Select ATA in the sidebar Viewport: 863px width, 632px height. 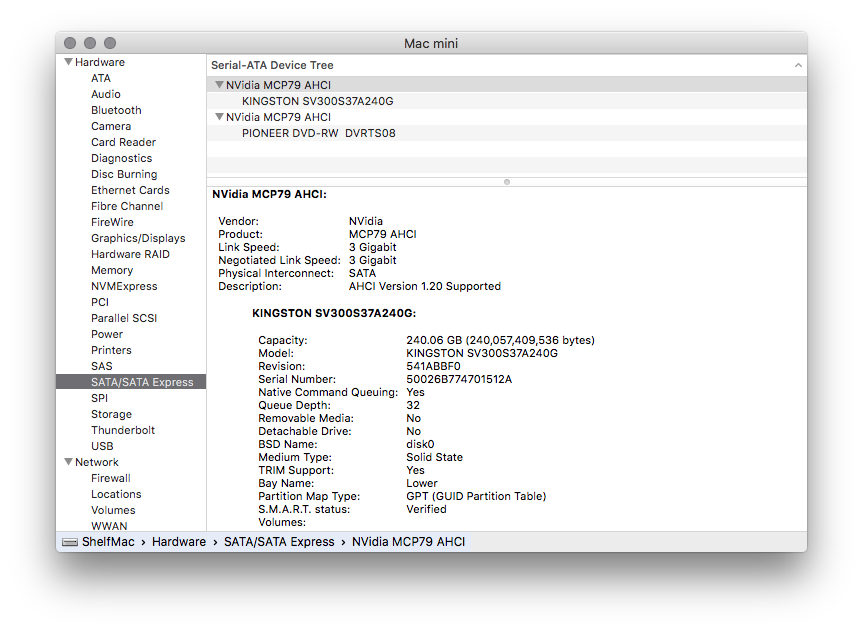(101, 78)
